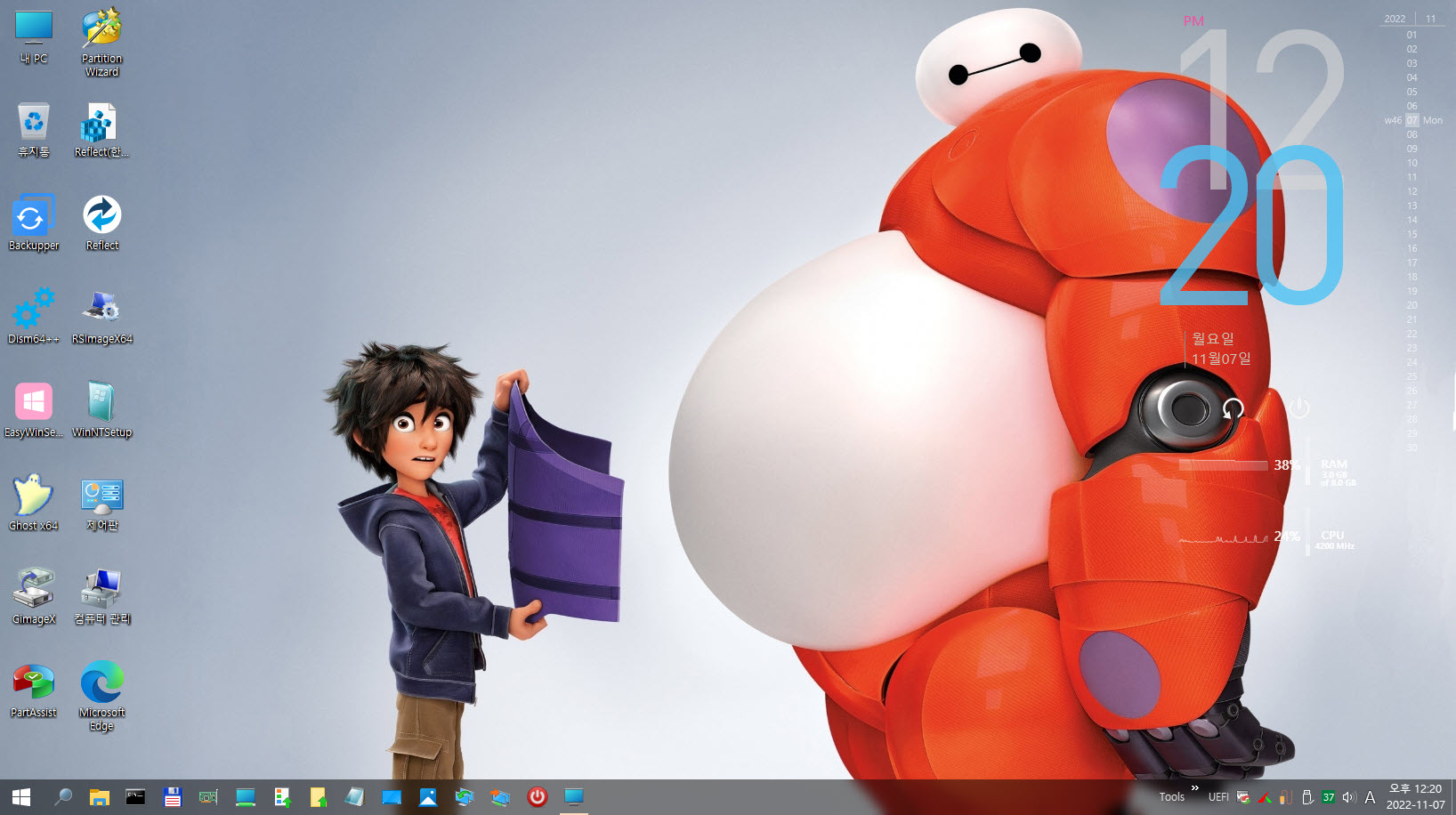Click the monitors with orange arrow taskbar icon
This screenshot has width=1456, height=815.
coord(501,797)
